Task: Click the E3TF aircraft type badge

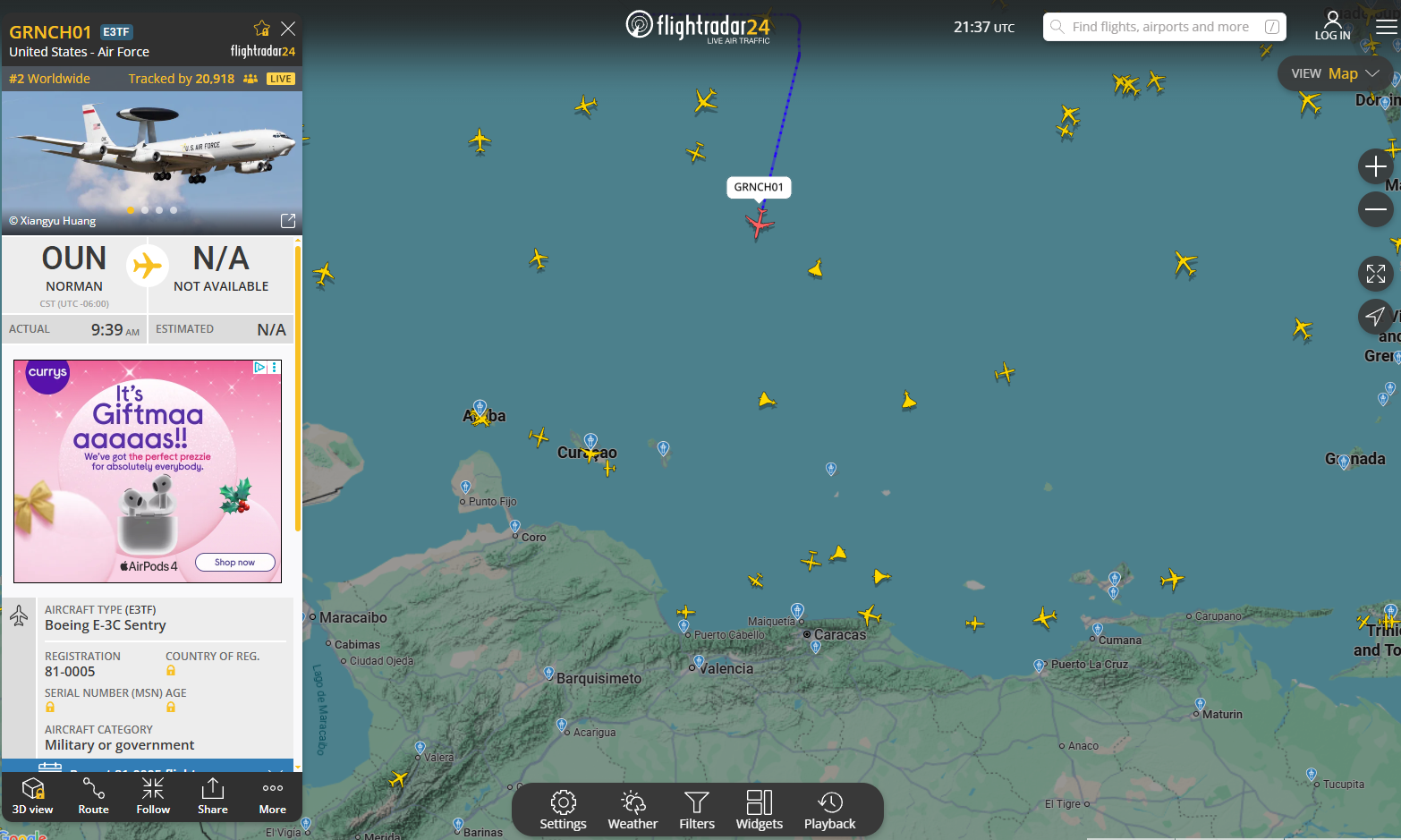Action: [x=116, y=32]
